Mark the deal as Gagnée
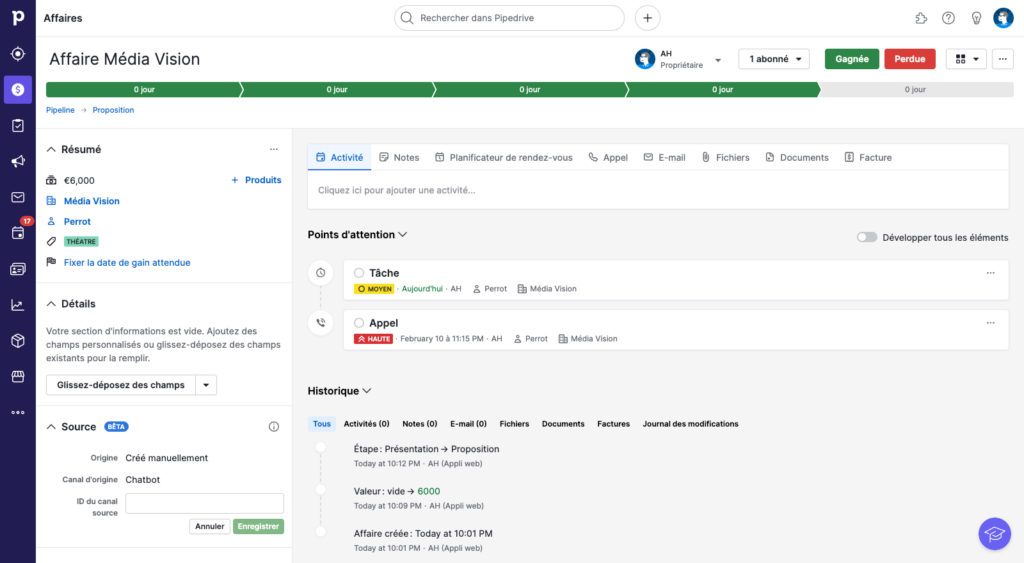Screen dimensions: 1024x563 852,59
